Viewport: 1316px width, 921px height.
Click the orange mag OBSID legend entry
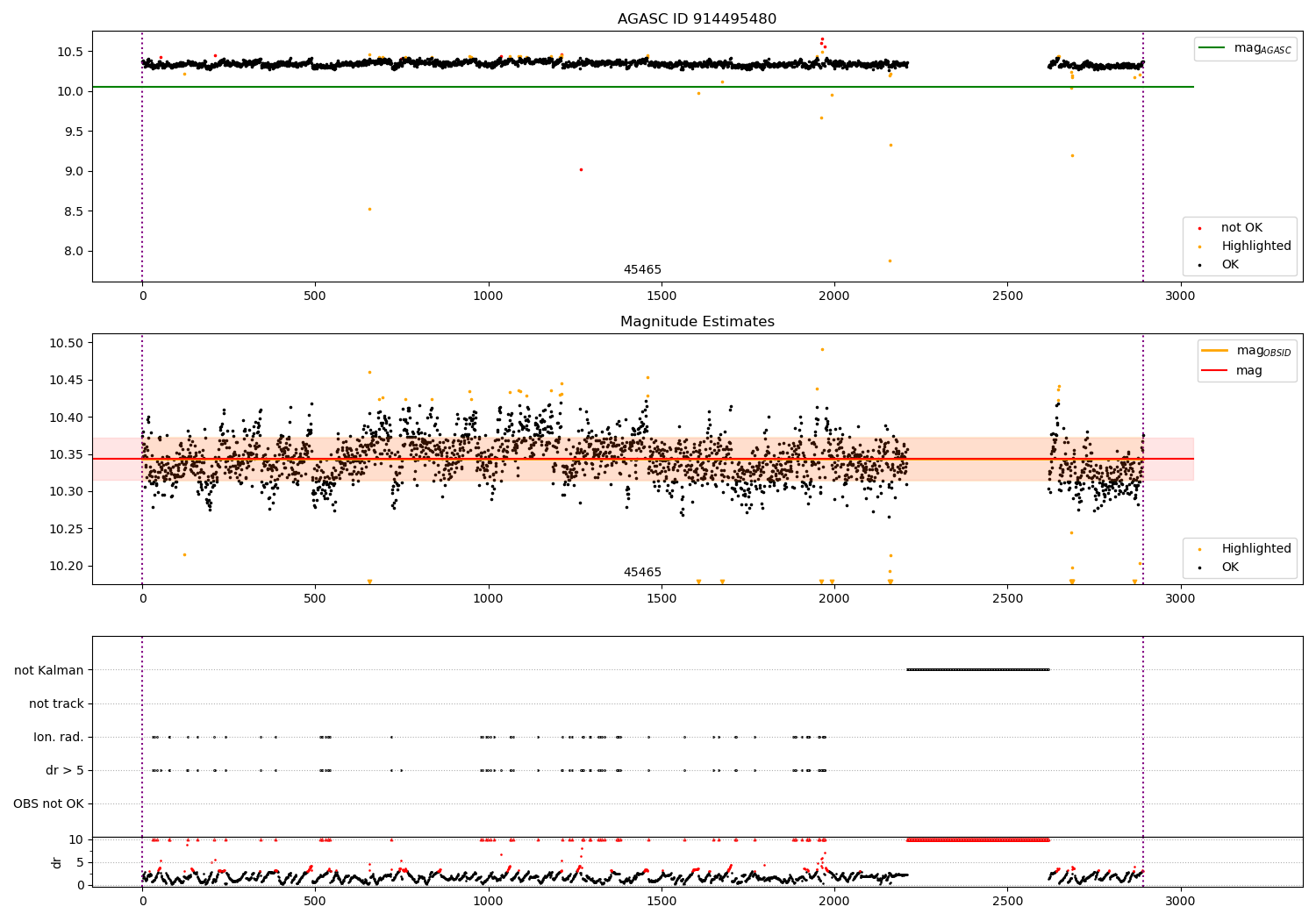(1245, 351)
